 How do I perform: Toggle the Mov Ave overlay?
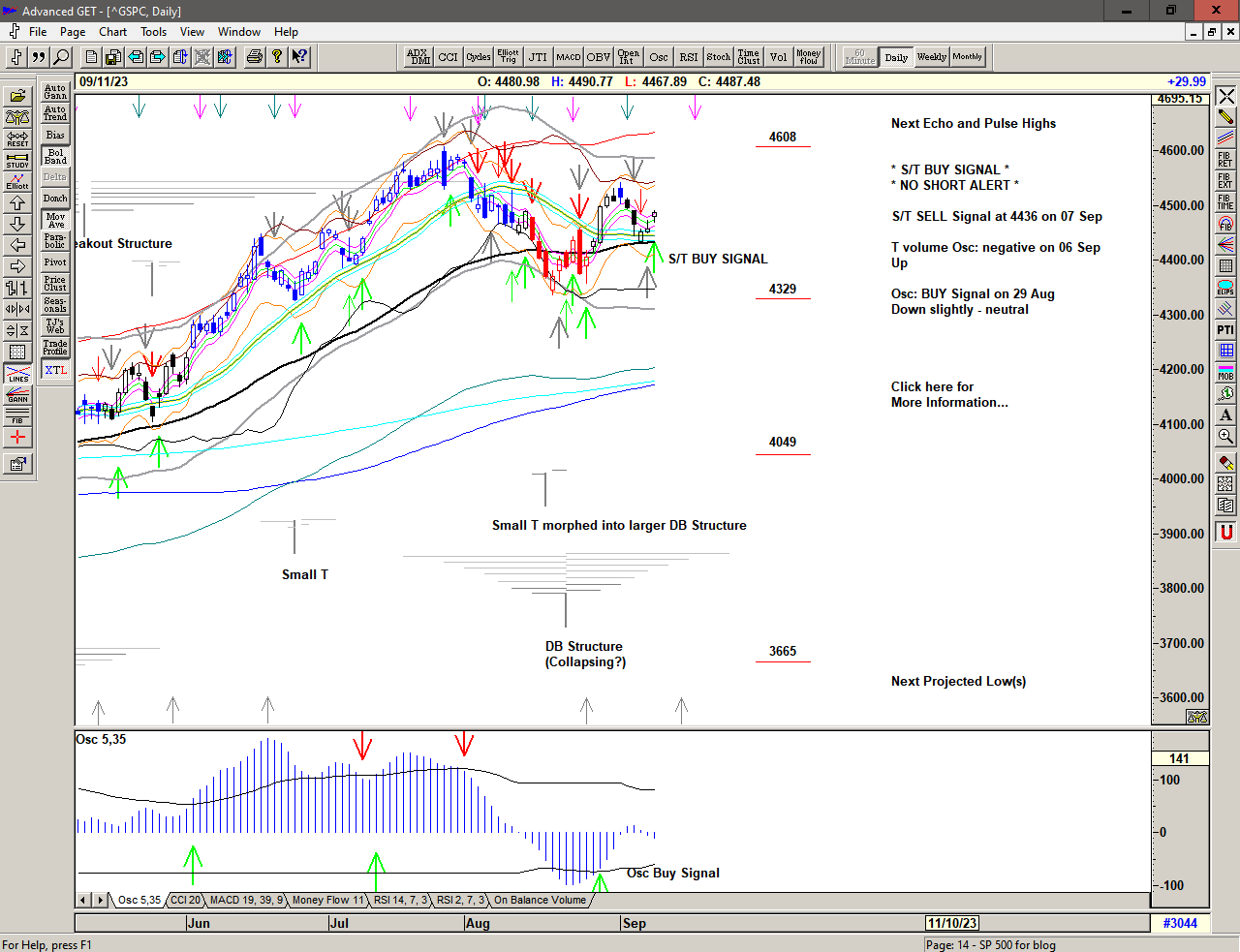tap(55, 220)
